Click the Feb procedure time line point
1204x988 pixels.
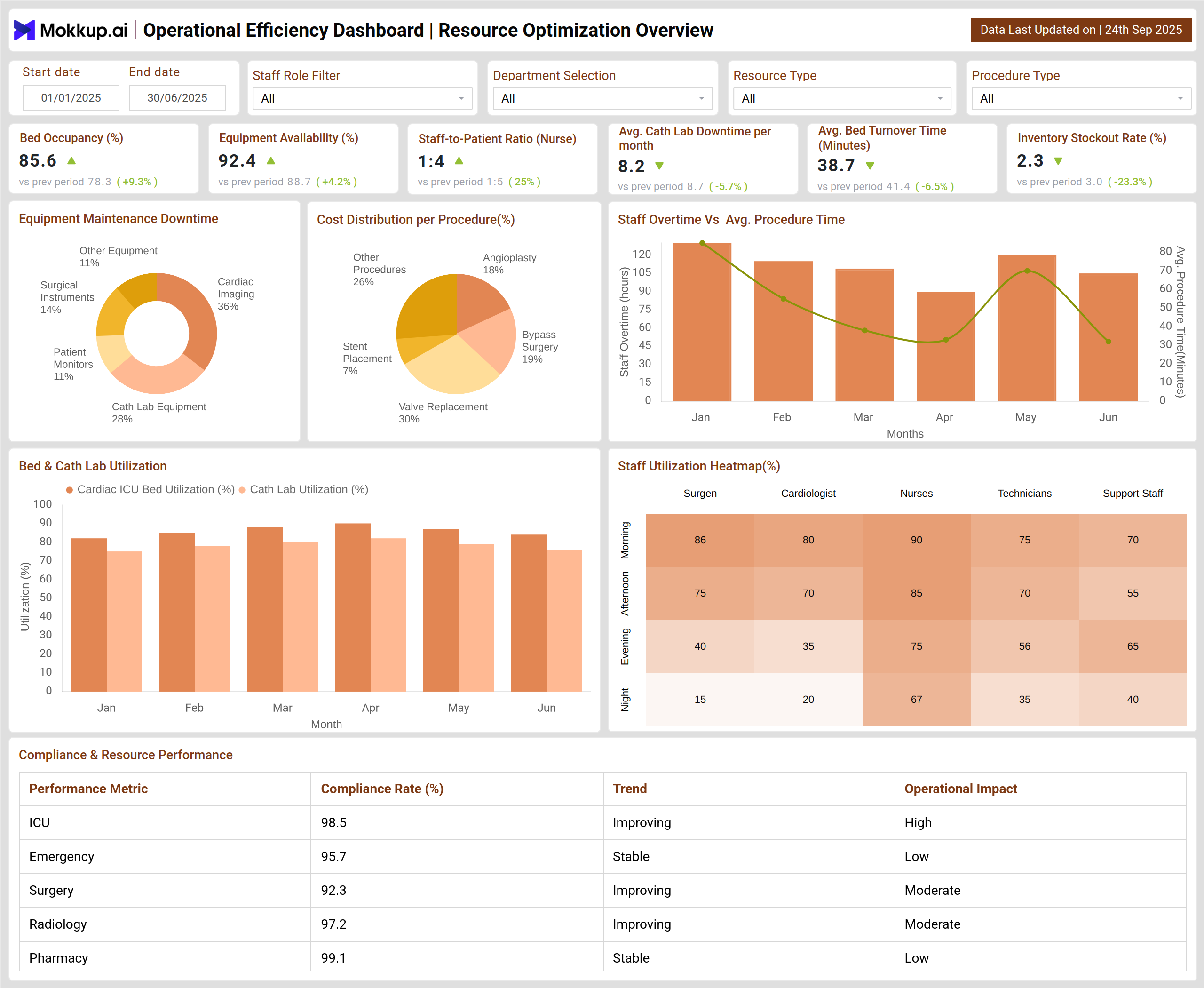pyautogui.click(x=784, y=299)
